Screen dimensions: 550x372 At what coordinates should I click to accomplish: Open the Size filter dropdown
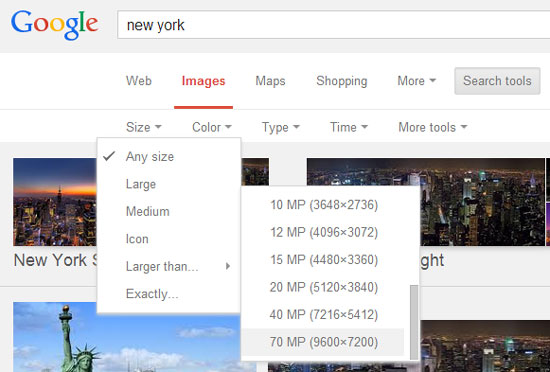coord(144,127)
